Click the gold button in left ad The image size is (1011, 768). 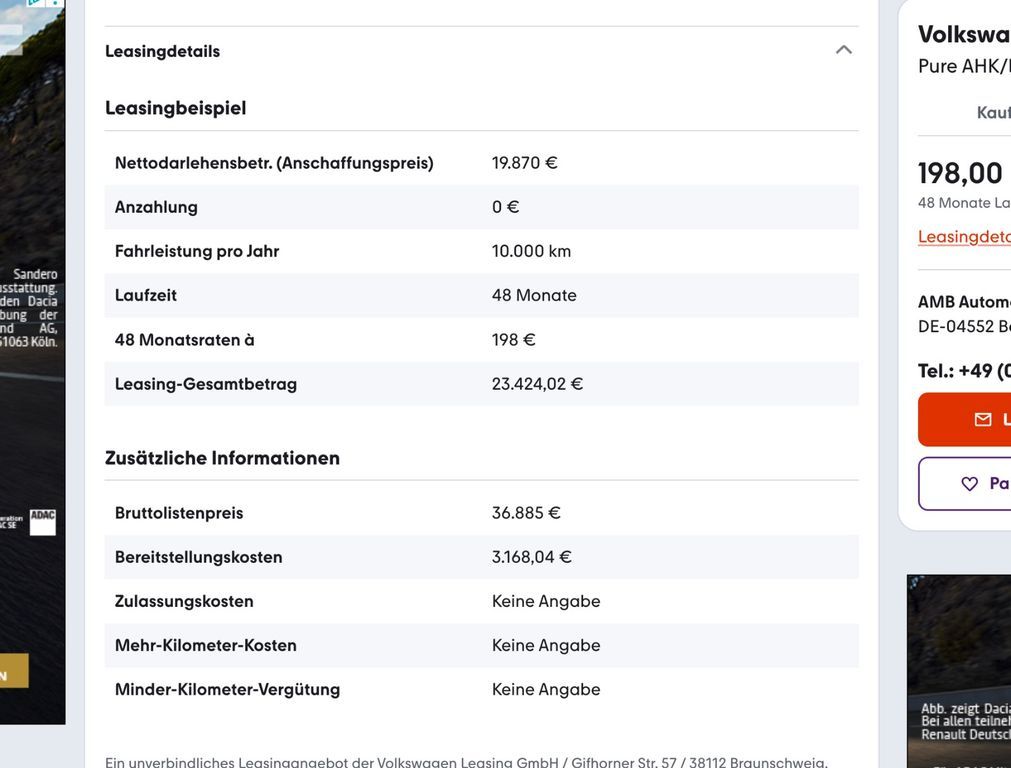(14, 671)
